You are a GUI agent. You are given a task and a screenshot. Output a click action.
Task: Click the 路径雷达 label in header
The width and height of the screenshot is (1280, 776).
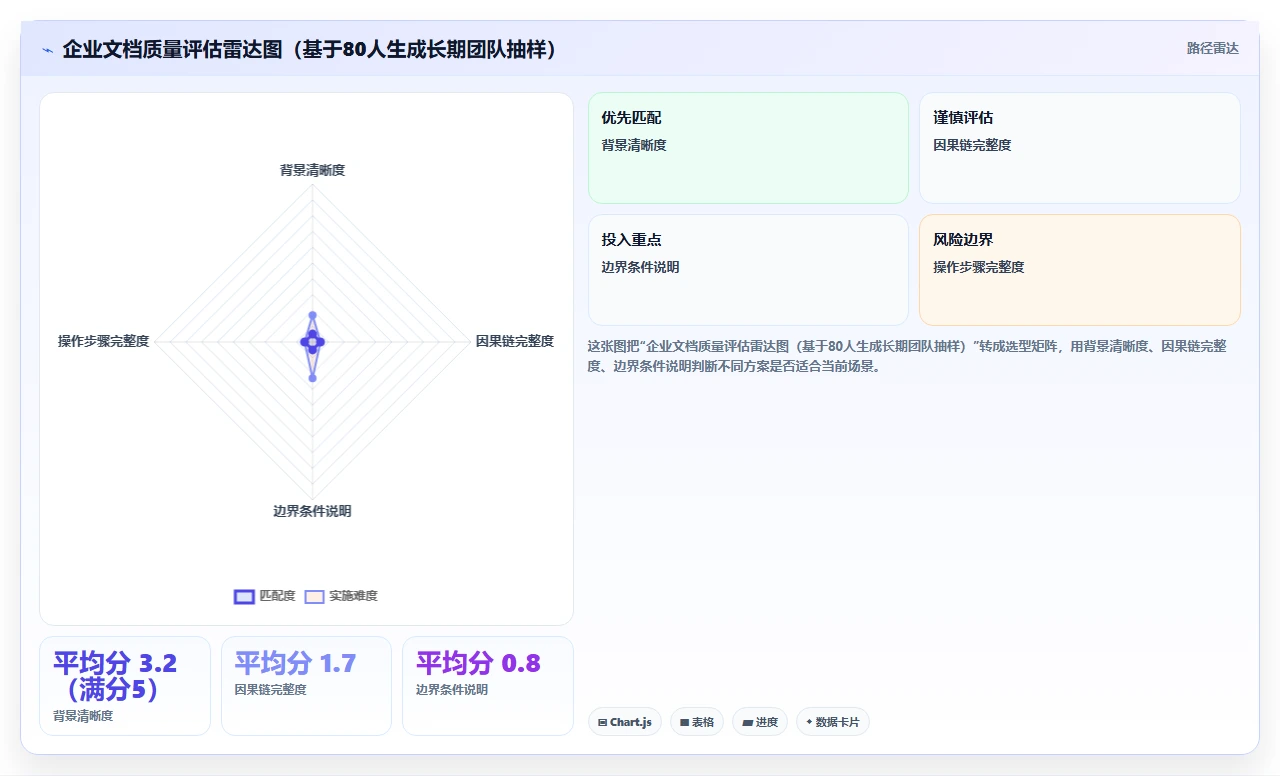coord(1213,48)
